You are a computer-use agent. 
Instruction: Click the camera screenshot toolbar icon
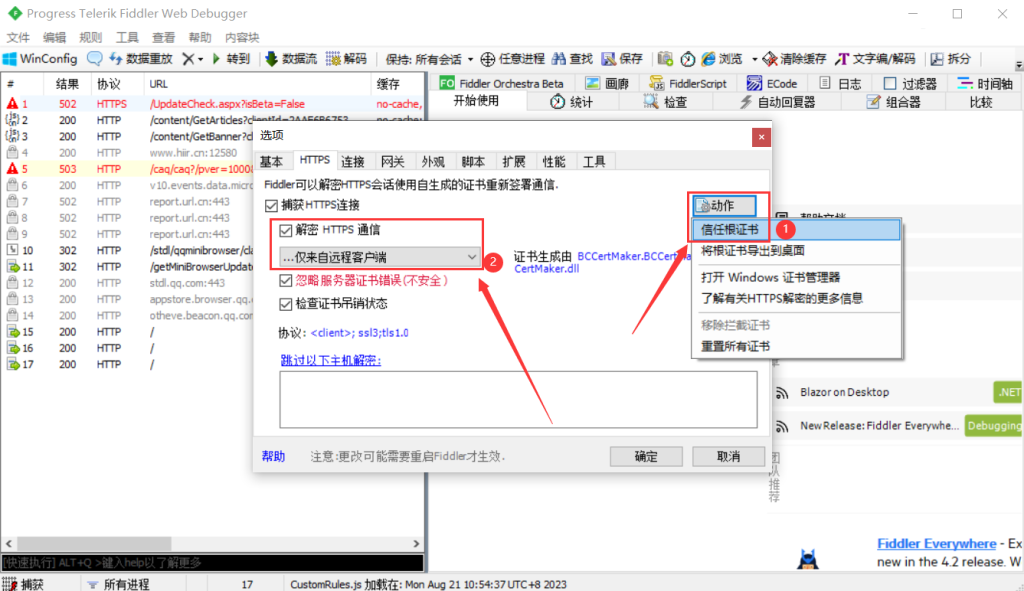point(665,59)
